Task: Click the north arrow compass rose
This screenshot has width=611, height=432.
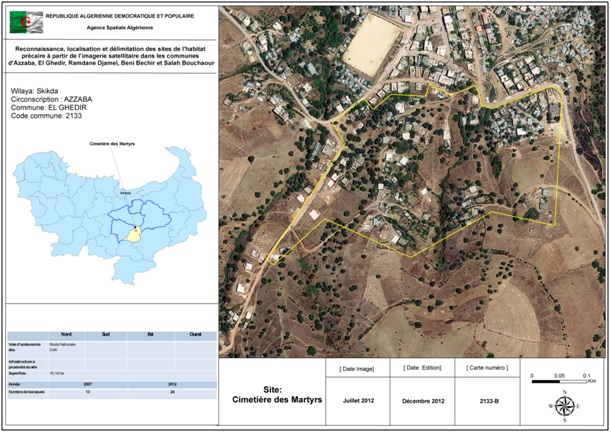Action: point(564,406)
